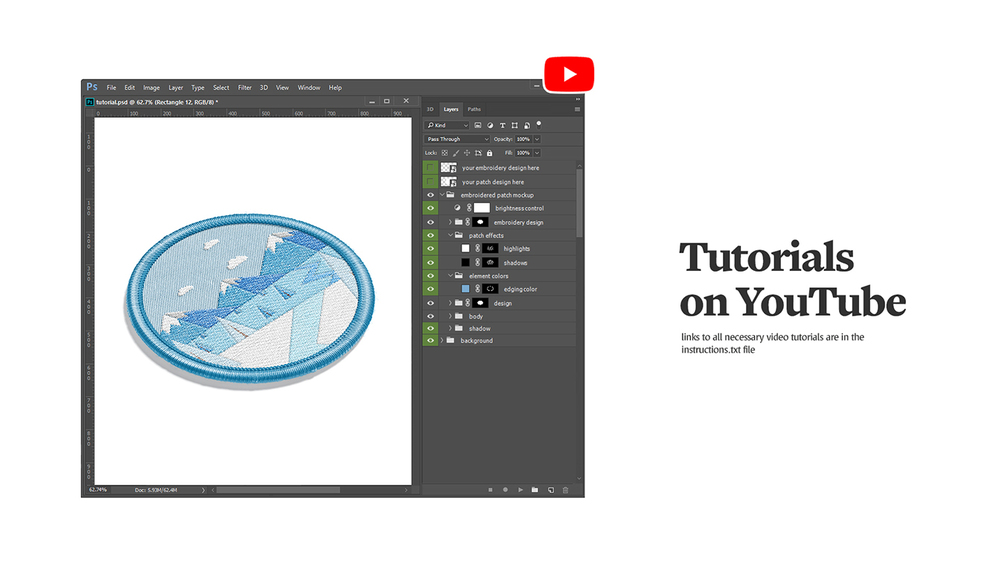Select the shadow group row
The image size is (1005, 565).
[499, 329]
